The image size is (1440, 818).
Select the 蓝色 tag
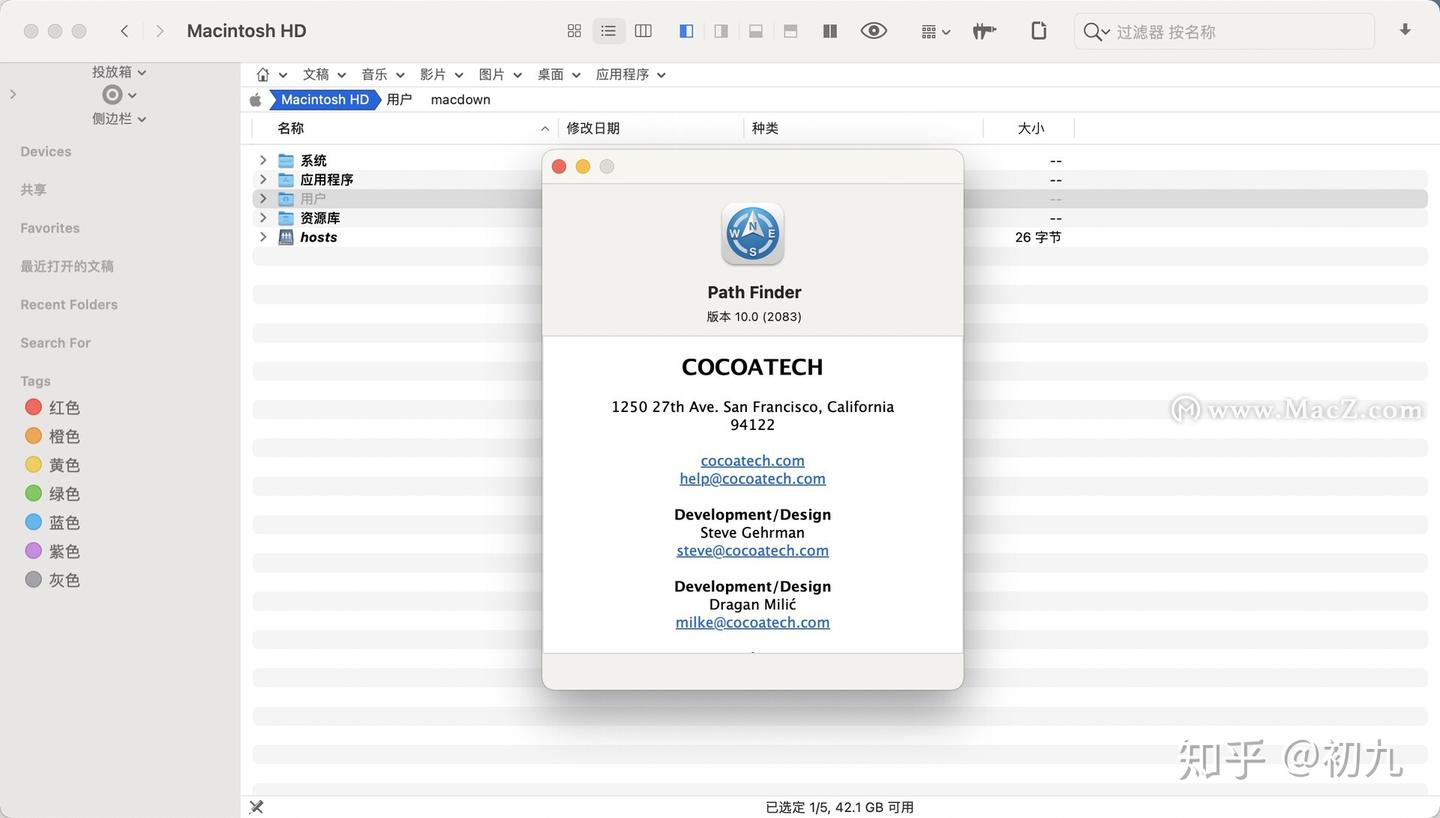52,522
